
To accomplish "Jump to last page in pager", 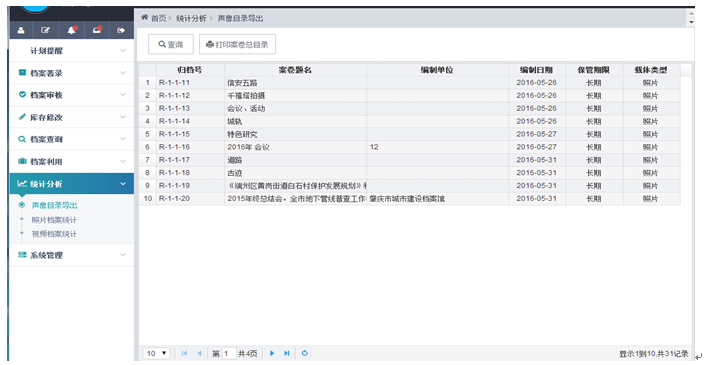I will (286, 353).
